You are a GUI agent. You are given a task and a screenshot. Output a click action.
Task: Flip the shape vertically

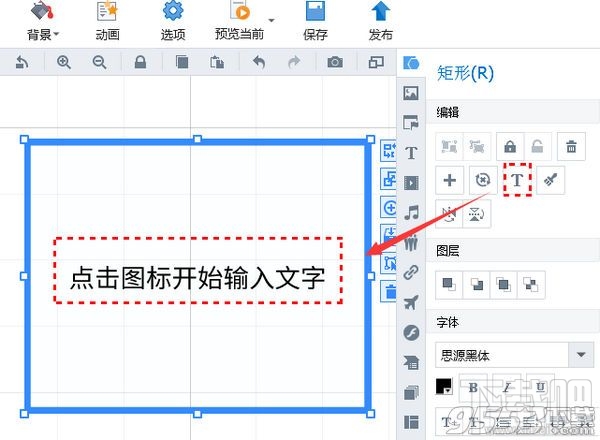[x=477, y=214]
